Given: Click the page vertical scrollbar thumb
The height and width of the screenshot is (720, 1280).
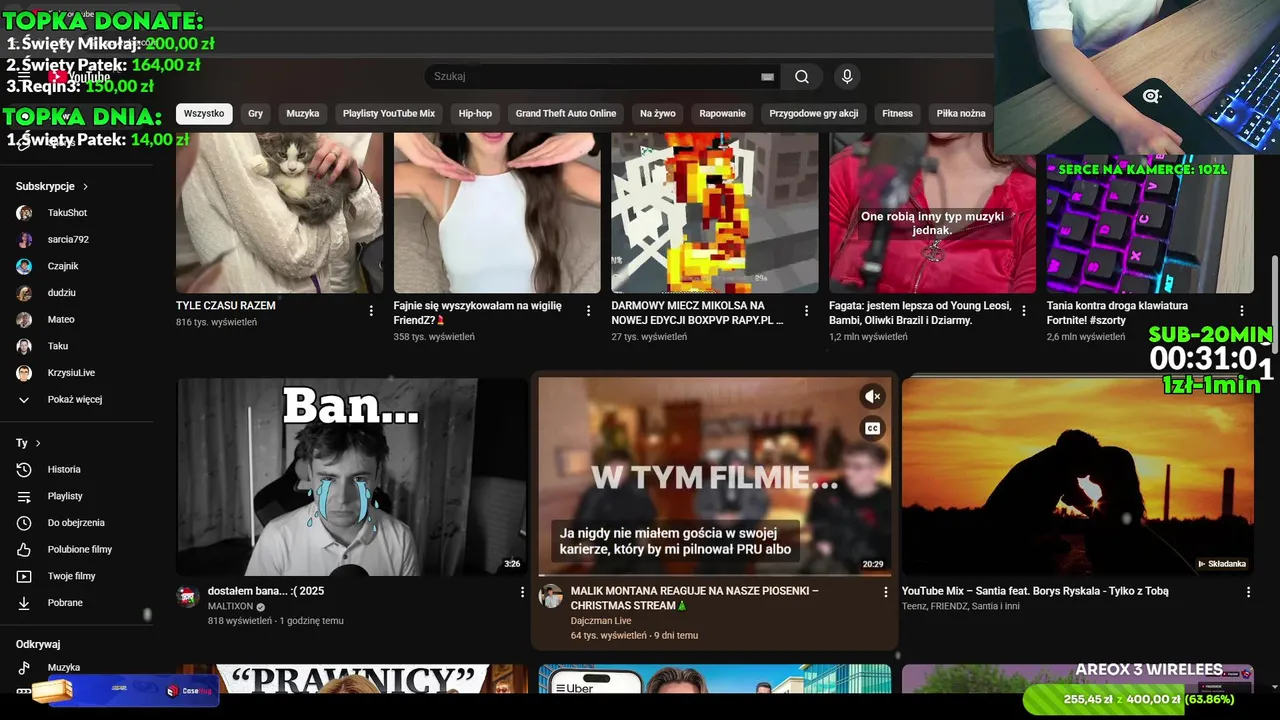Looking at the screenshot, I should coord(1274,305).
